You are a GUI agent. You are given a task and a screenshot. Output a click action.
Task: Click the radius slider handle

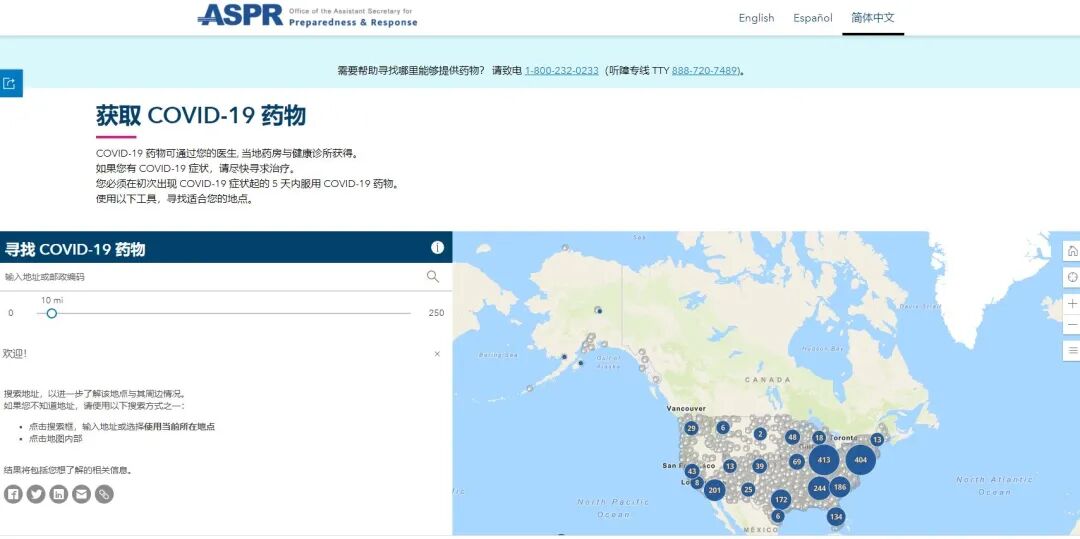tap(51, 313)
